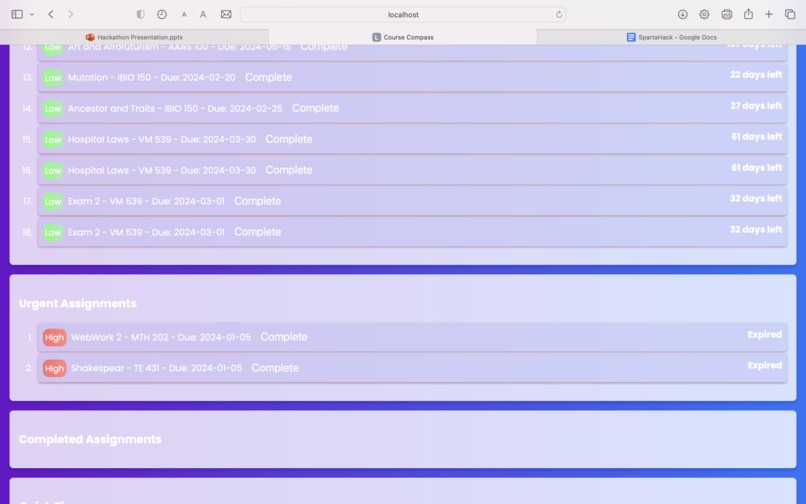Click the High badge on WebWork 2
806x504 pixels.
point(54,337)
